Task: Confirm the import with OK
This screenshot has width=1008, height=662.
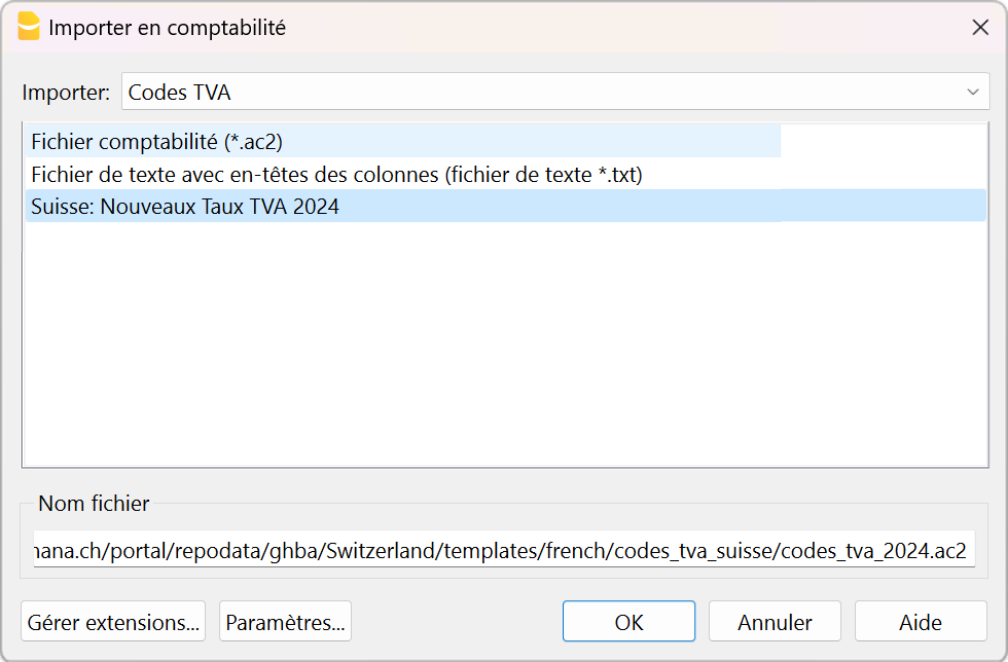Action: (629, 621)
